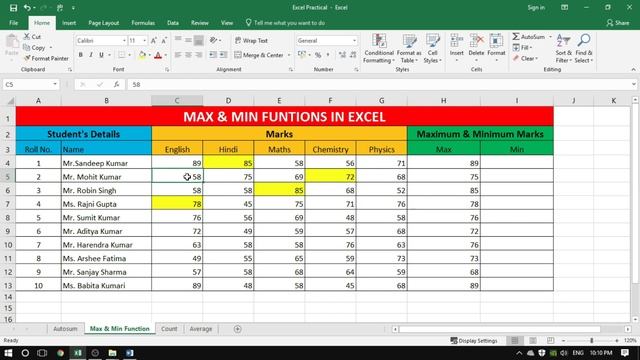Add a new sheet

(x=238, y=329)
